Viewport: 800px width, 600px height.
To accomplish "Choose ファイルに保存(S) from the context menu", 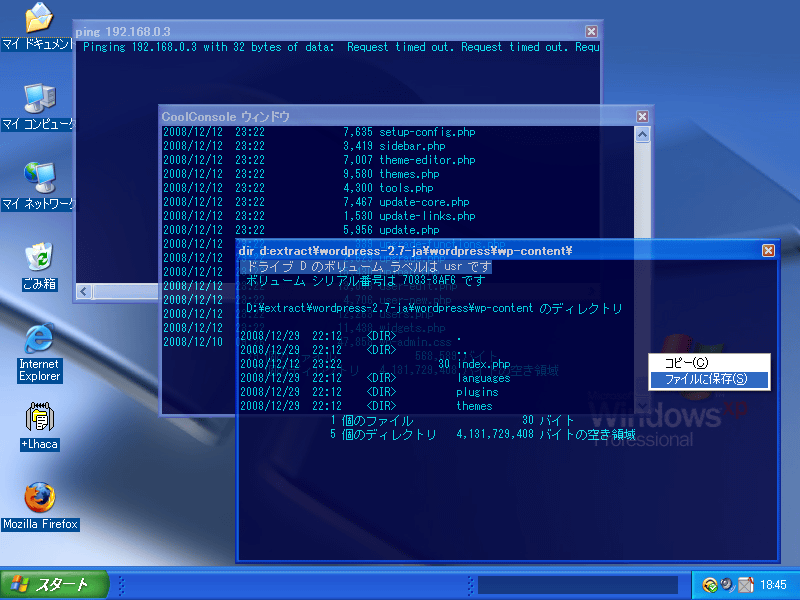I will click(709, 379).
